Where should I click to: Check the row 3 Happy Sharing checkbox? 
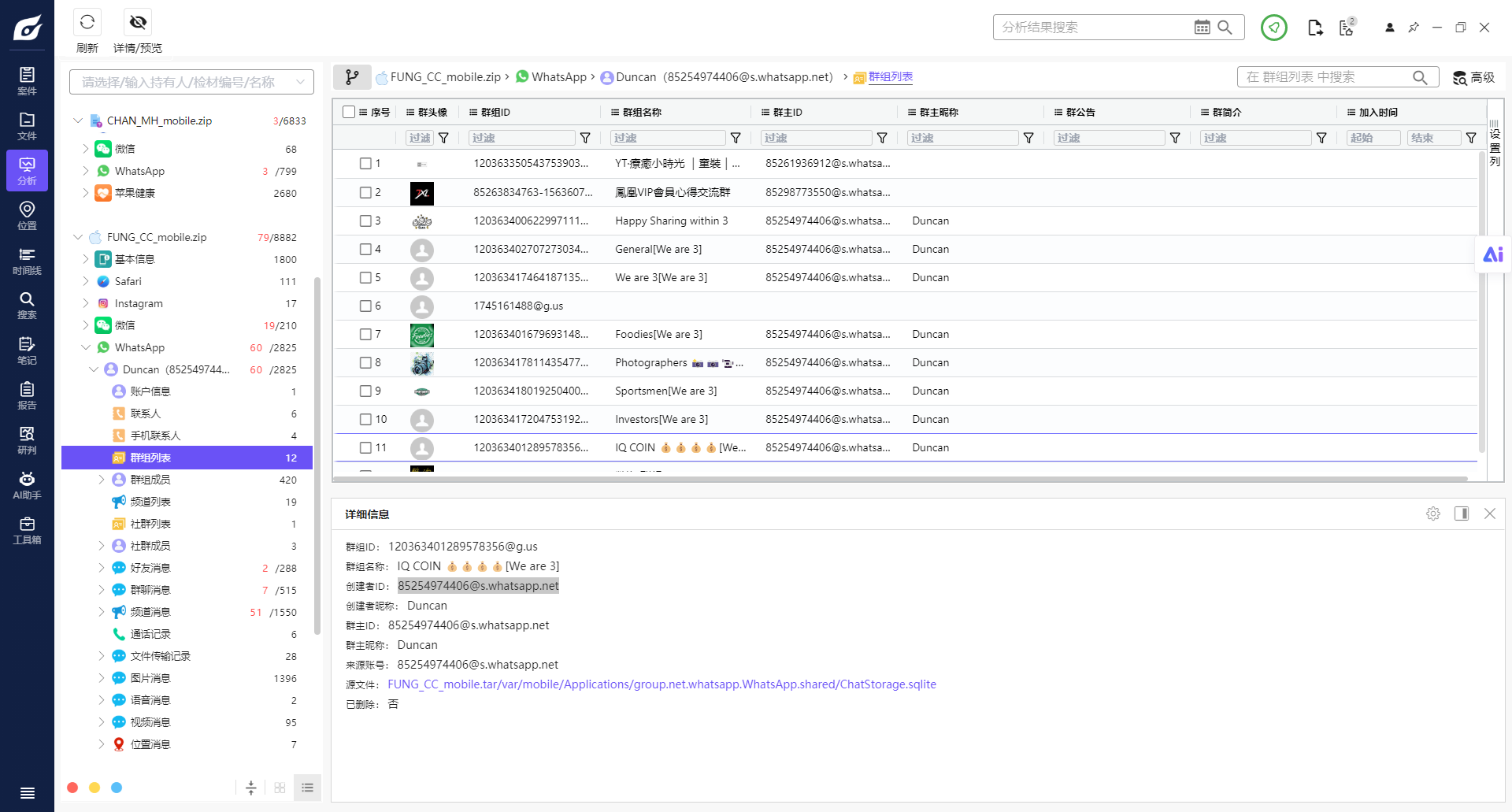365,221
